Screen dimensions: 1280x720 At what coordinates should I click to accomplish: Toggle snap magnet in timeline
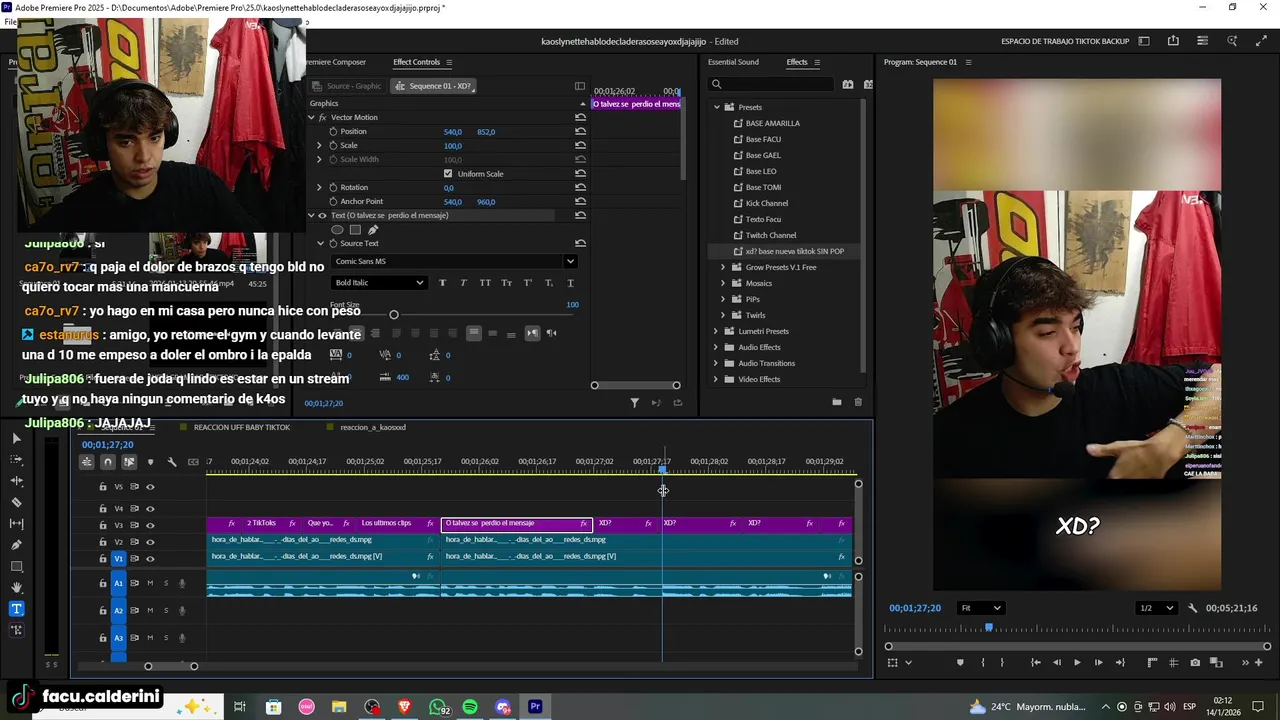[x=107, y=462]
